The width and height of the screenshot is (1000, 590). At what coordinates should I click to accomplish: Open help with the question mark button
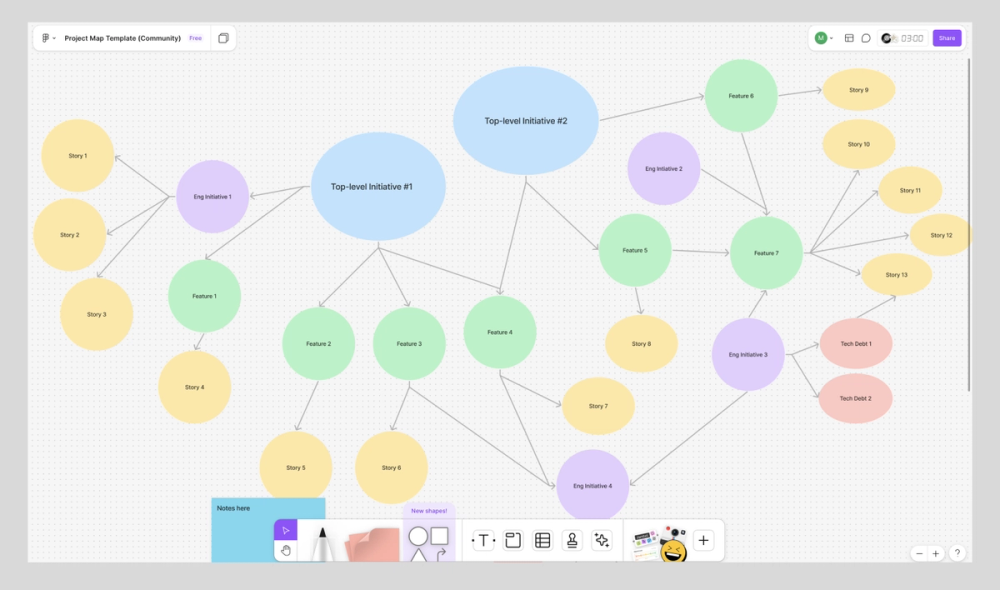tap(957, 553)
